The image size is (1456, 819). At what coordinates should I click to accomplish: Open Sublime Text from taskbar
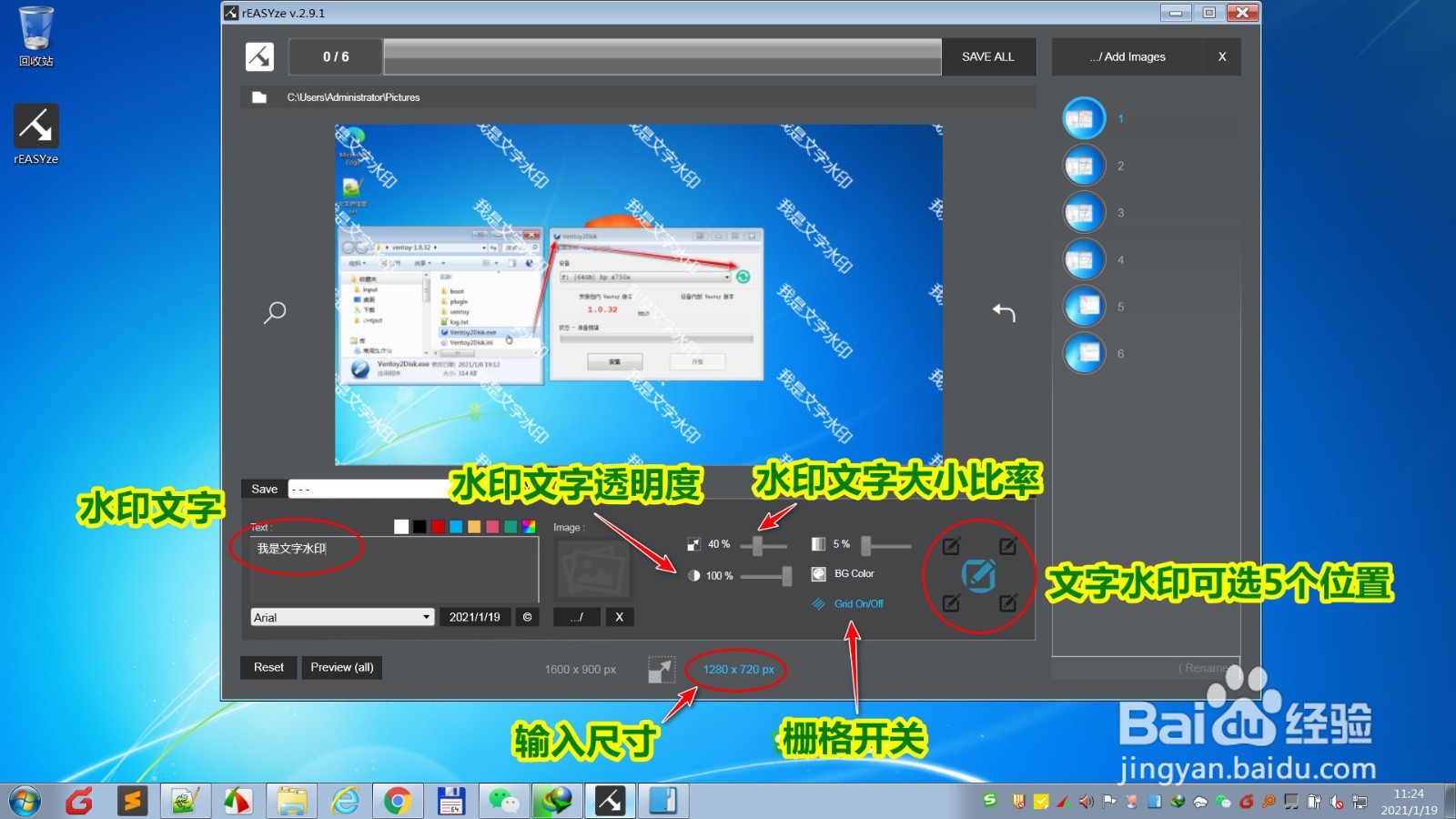coord(132,802)
